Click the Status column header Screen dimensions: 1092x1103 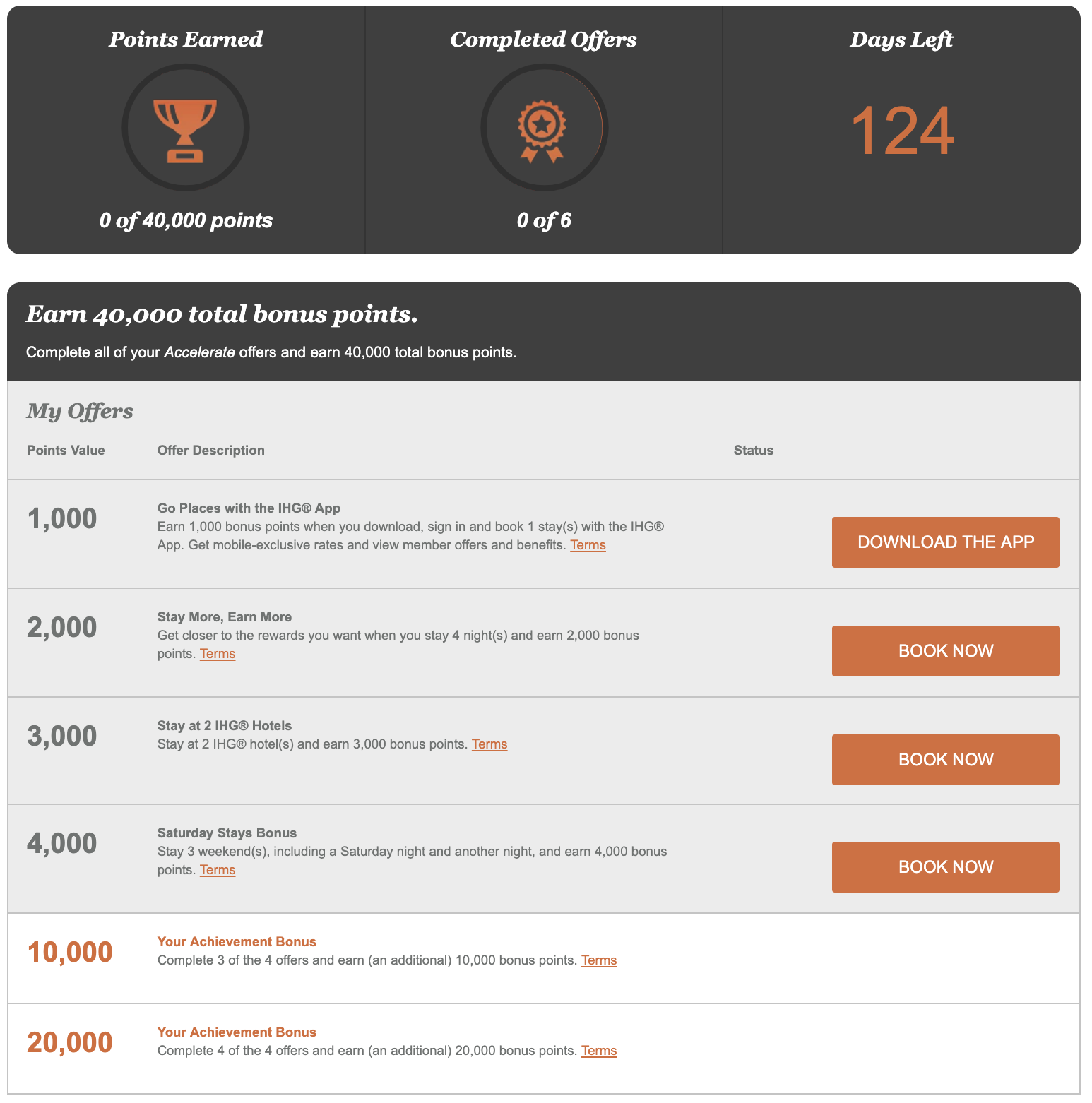pos(752,450)
